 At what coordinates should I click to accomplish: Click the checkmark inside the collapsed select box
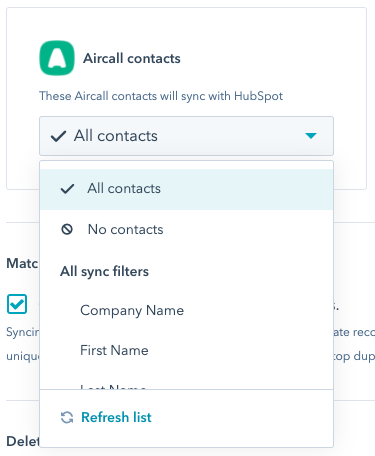[58, 136]
